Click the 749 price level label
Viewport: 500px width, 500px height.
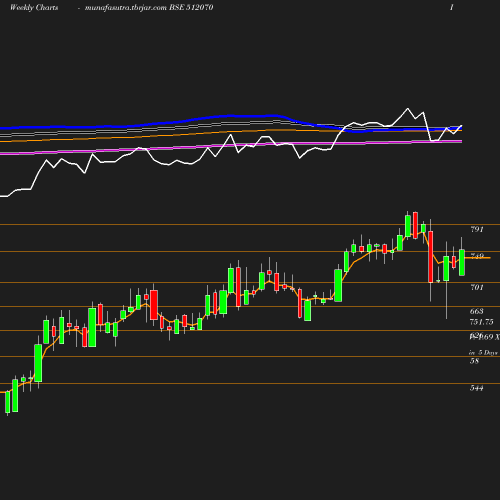tap(477, 256)
